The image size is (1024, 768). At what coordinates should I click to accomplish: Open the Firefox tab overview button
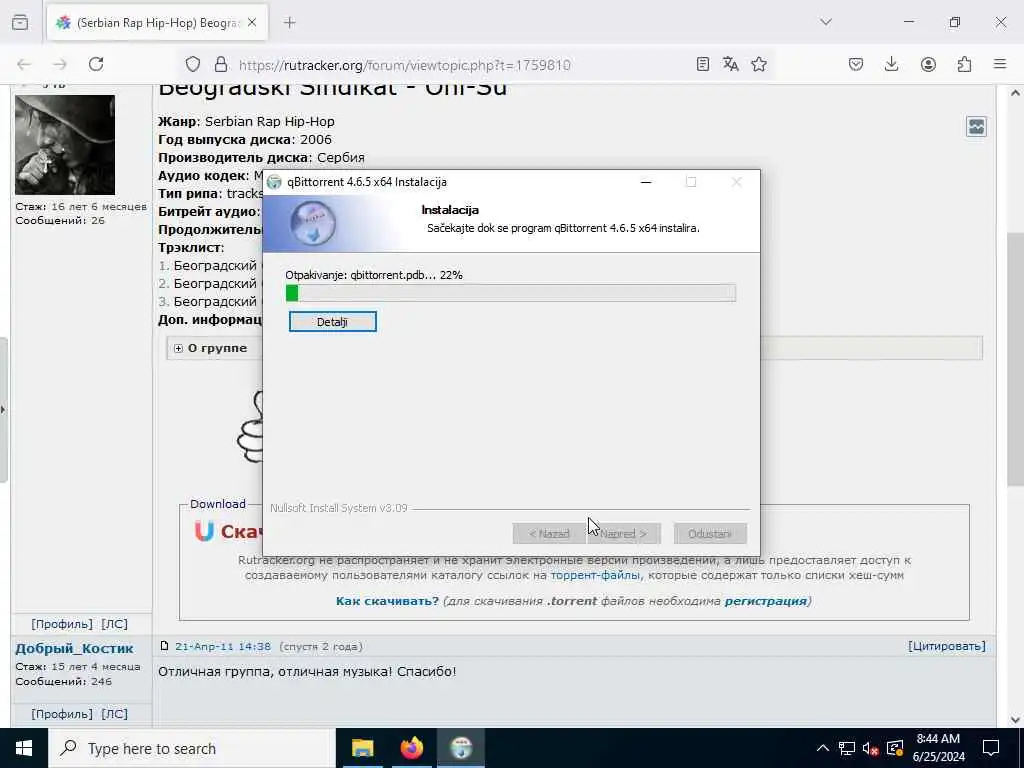20,22
